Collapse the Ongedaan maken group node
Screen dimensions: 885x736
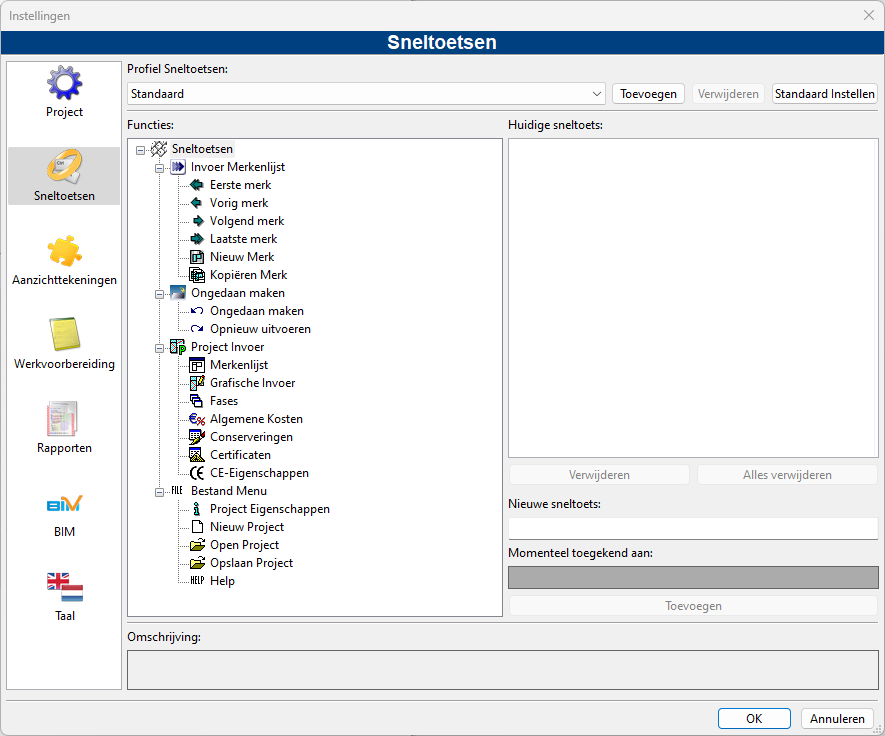(x=159, y=293)
